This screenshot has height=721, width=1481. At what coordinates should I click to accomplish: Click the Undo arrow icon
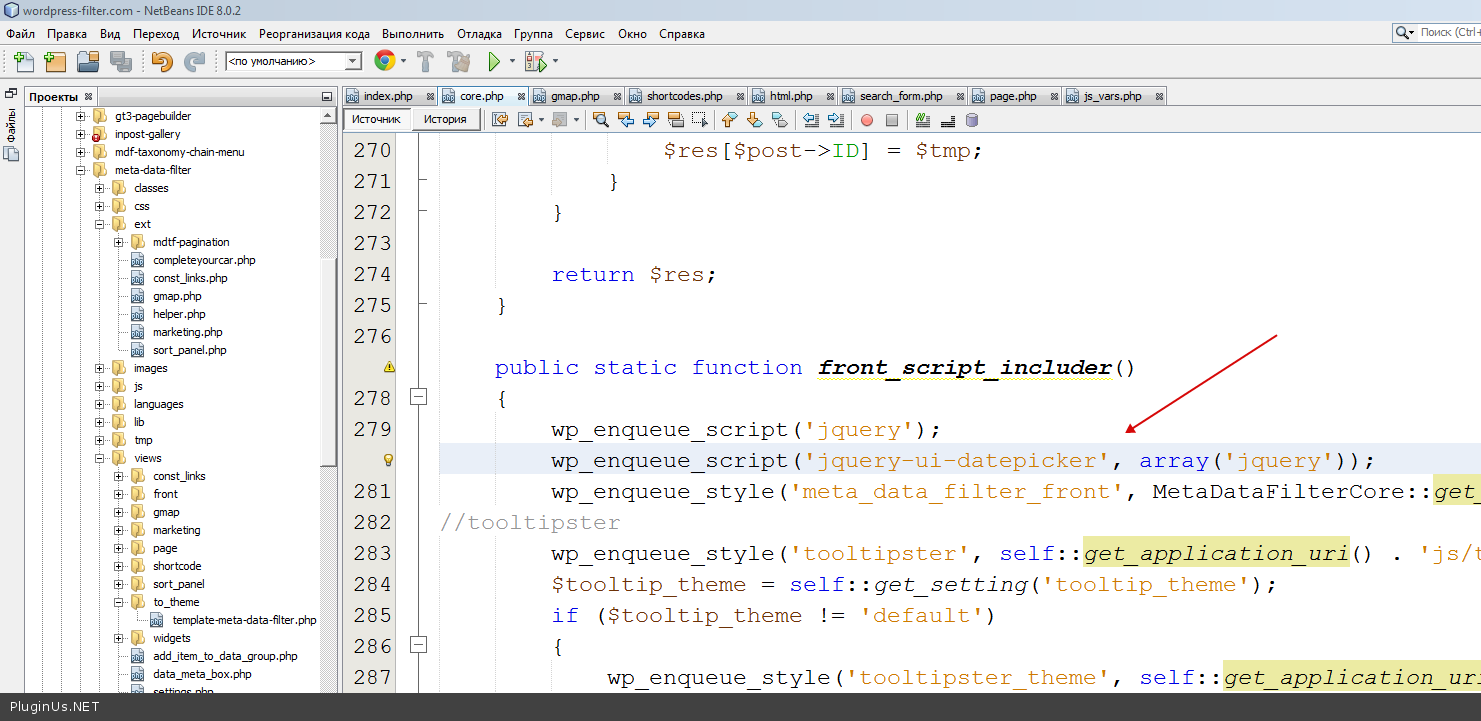coord(162,62)
